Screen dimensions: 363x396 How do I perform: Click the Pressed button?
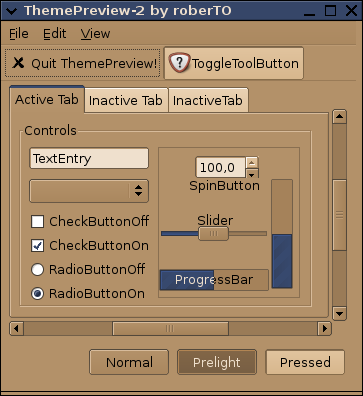305,362
